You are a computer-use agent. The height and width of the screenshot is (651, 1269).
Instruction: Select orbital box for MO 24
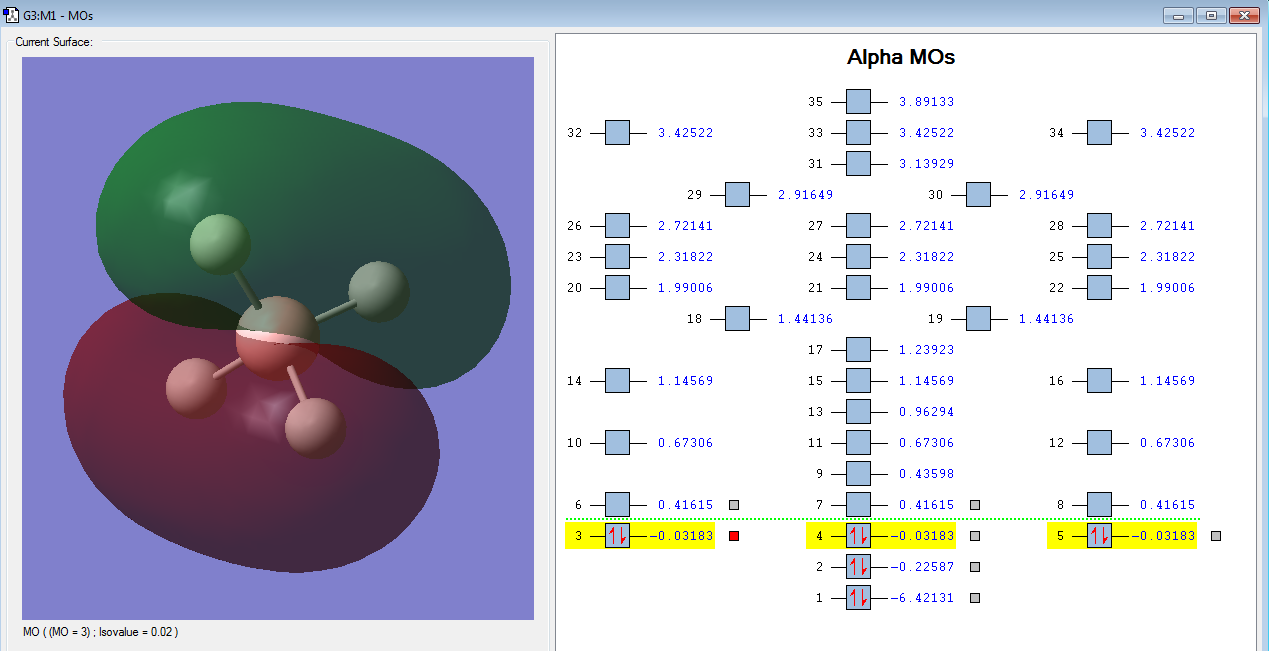(x=858, y=257)
